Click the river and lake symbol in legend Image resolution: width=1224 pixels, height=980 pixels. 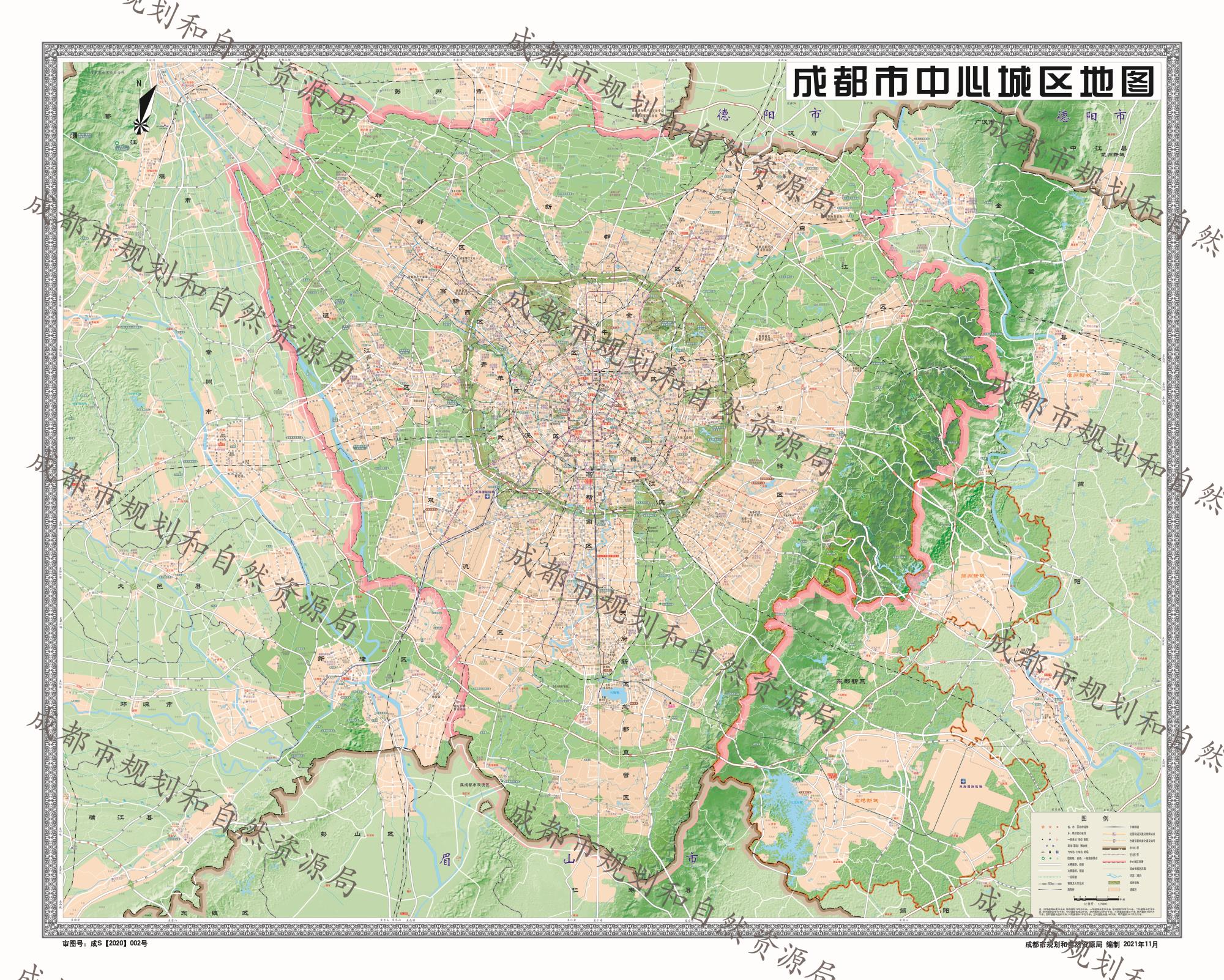(x=1114, y=875)
